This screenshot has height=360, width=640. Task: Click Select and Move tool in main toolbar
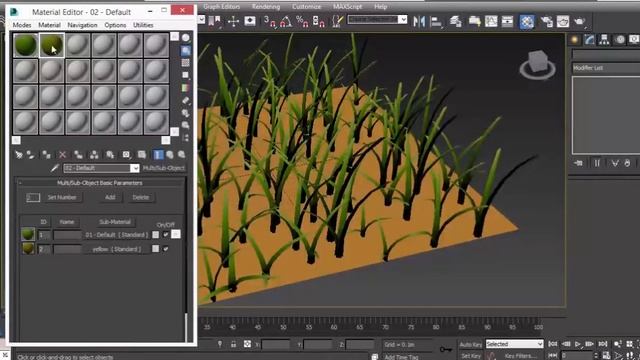tap(233, 21)
